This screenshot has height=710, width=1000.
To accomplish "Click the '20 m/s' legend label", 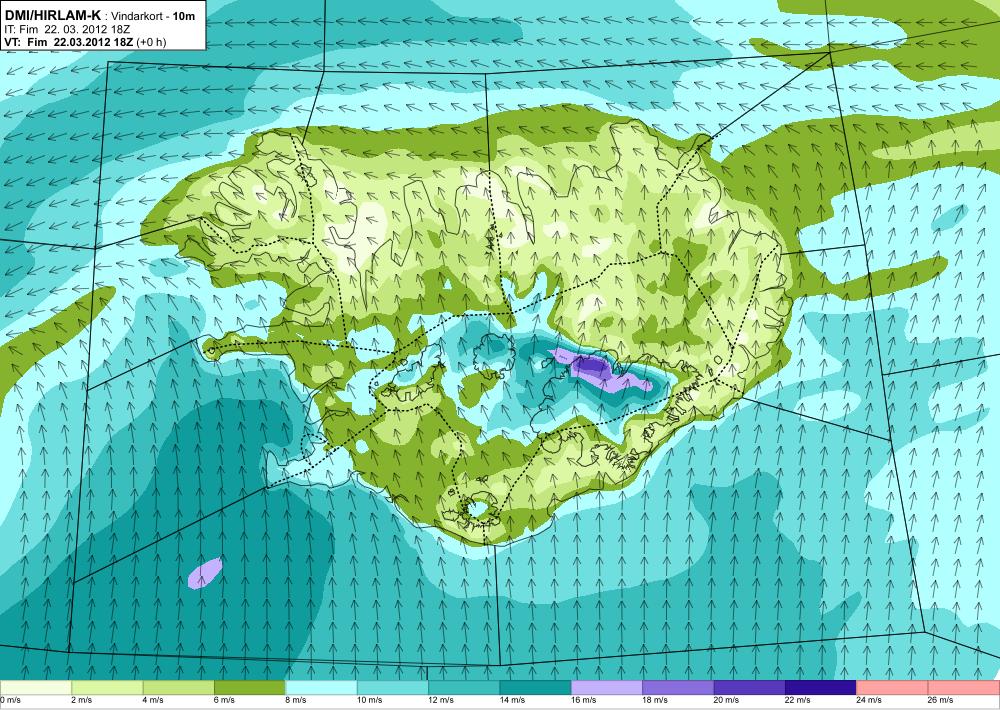I will pyautogui.click(x=726, y=700).
